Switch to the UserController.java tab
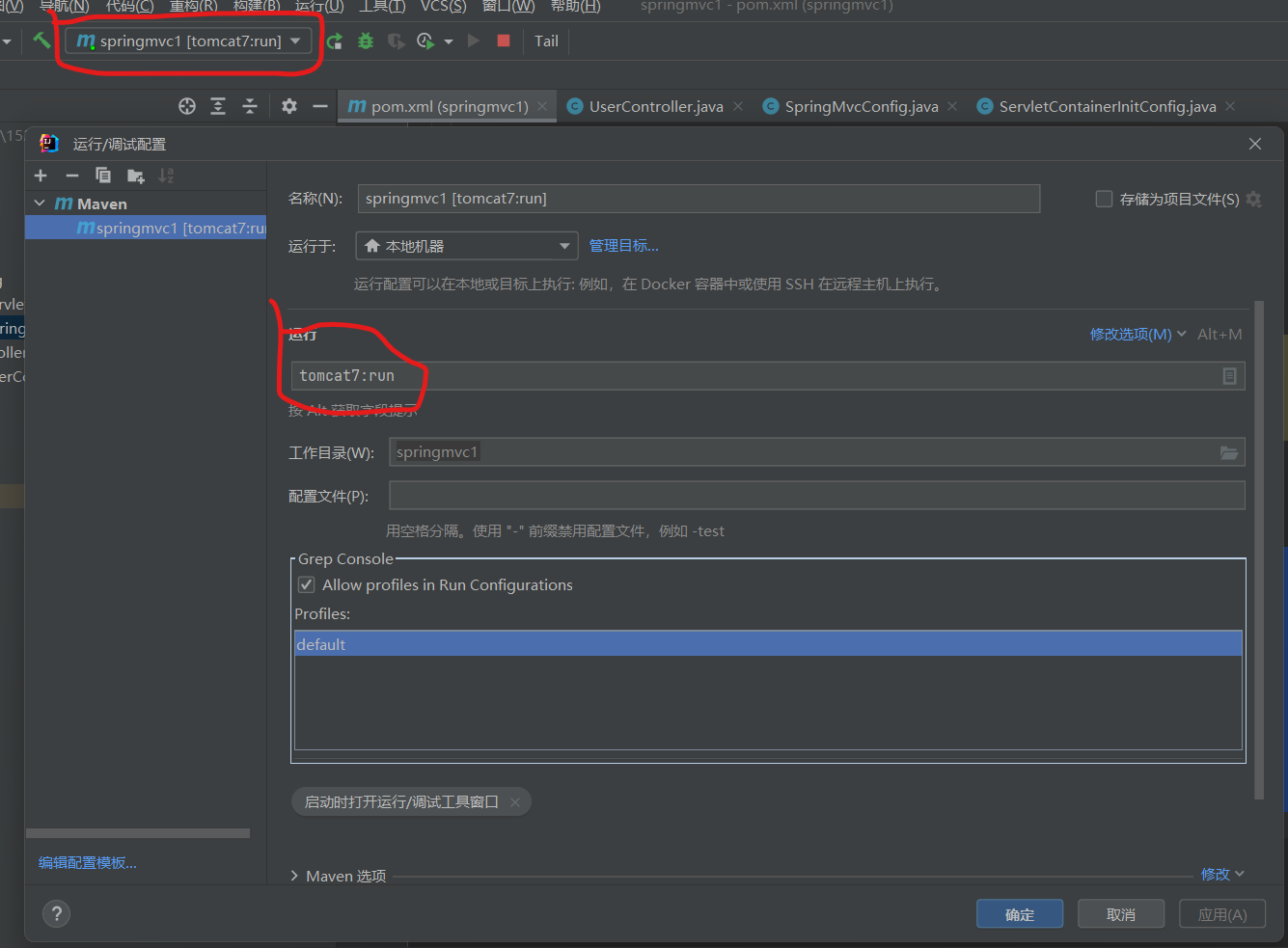 click(x=656, y=106)
